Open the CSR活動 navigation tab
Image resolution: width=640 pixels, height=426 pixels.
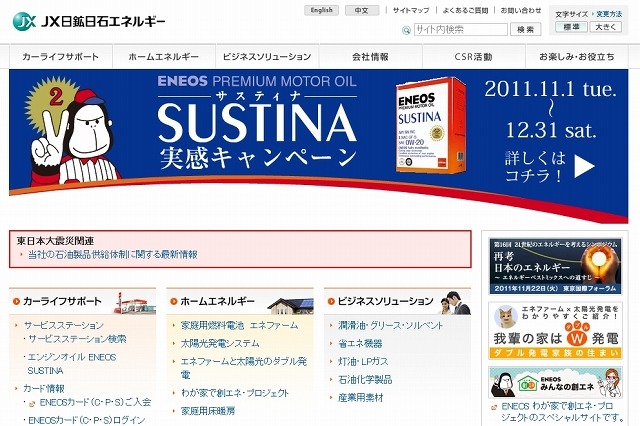tap(473, 57)
